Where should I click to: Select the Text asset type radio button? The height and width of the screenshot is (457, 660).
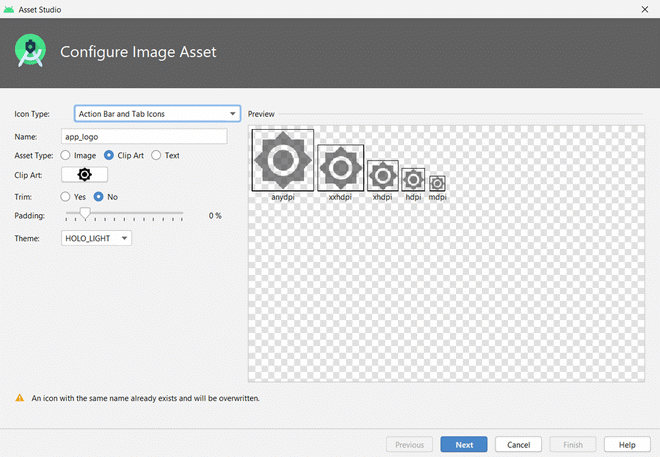[156, 155]
